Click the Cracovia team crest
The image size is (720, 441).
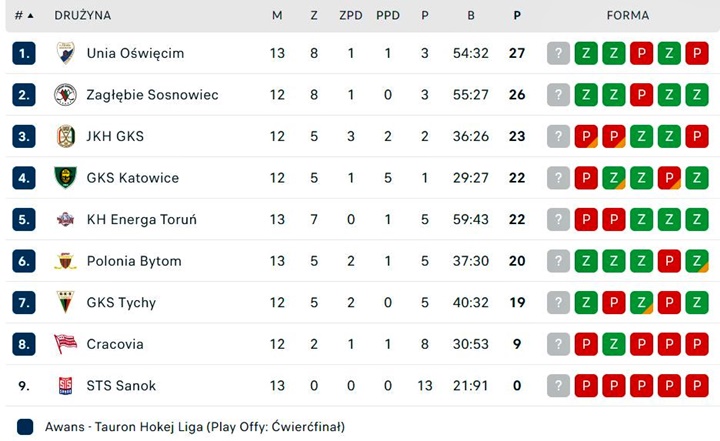click(x=65, y=344)
